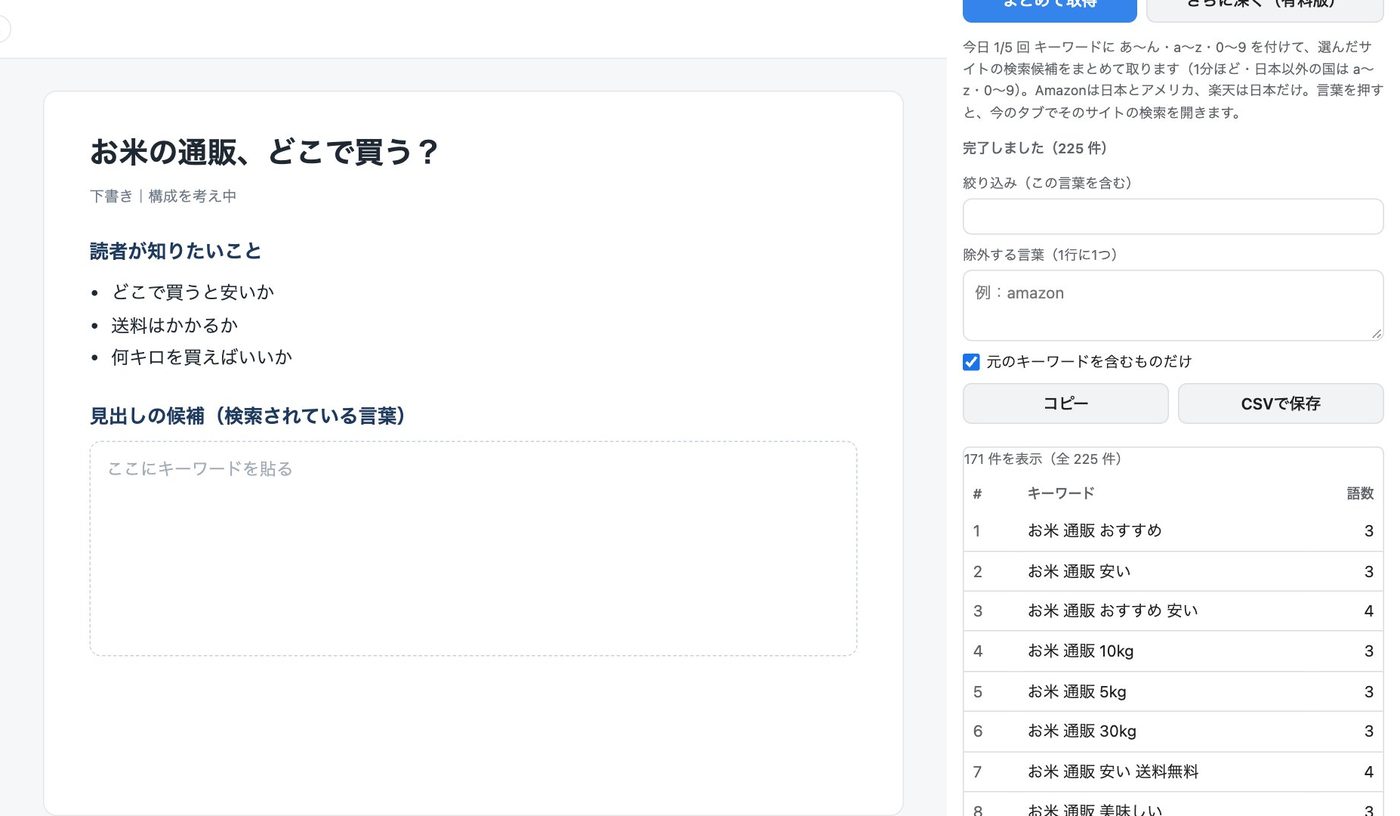Click the 語数 column header
The image size is (1400, 816).
tap(1360, 493)
